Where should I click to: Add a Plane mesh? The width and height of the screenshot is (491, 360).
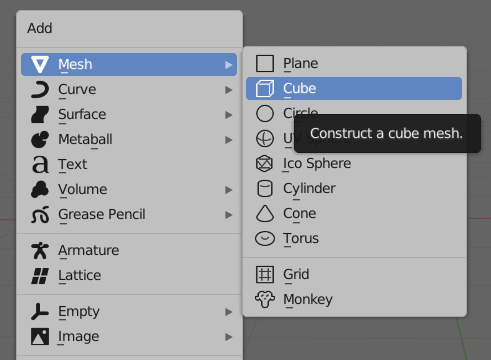354,63
